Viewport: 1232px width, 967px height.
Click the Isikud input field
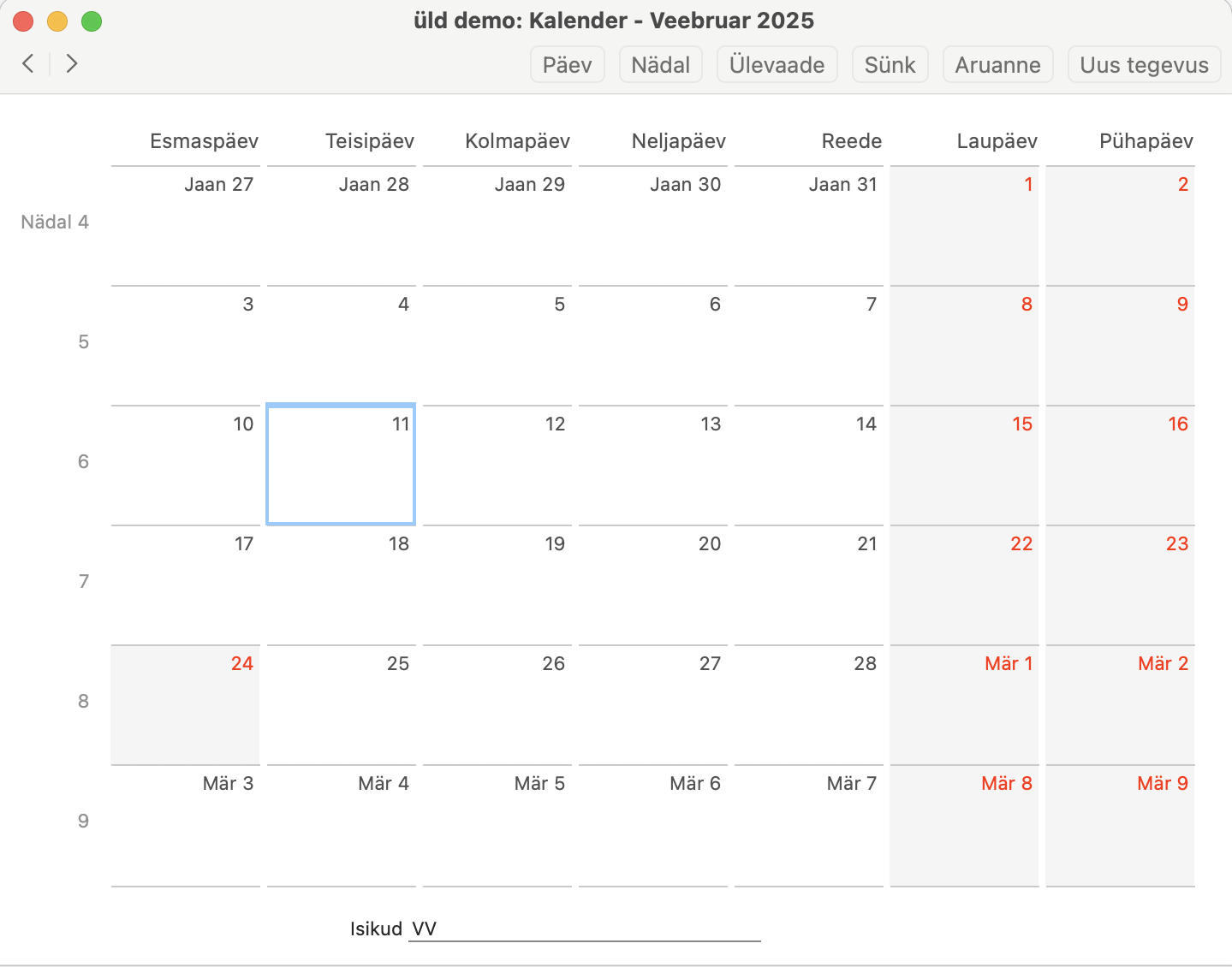[x=585, y=929]
